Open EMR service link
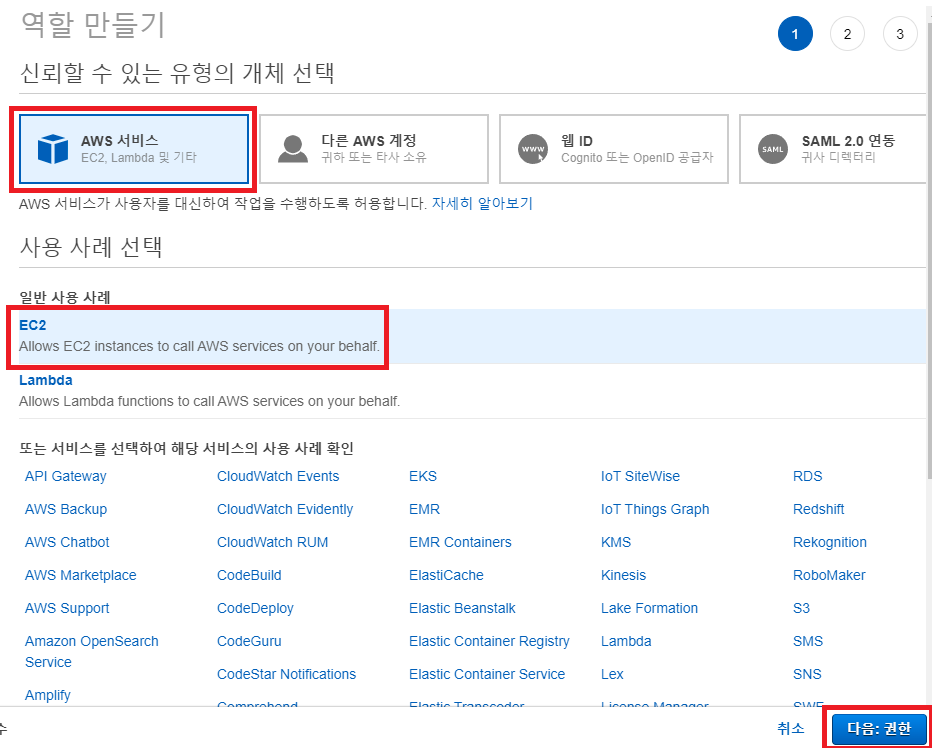This screenshot has width=932, height=748. pyautogui.click(x=424, y=510)
